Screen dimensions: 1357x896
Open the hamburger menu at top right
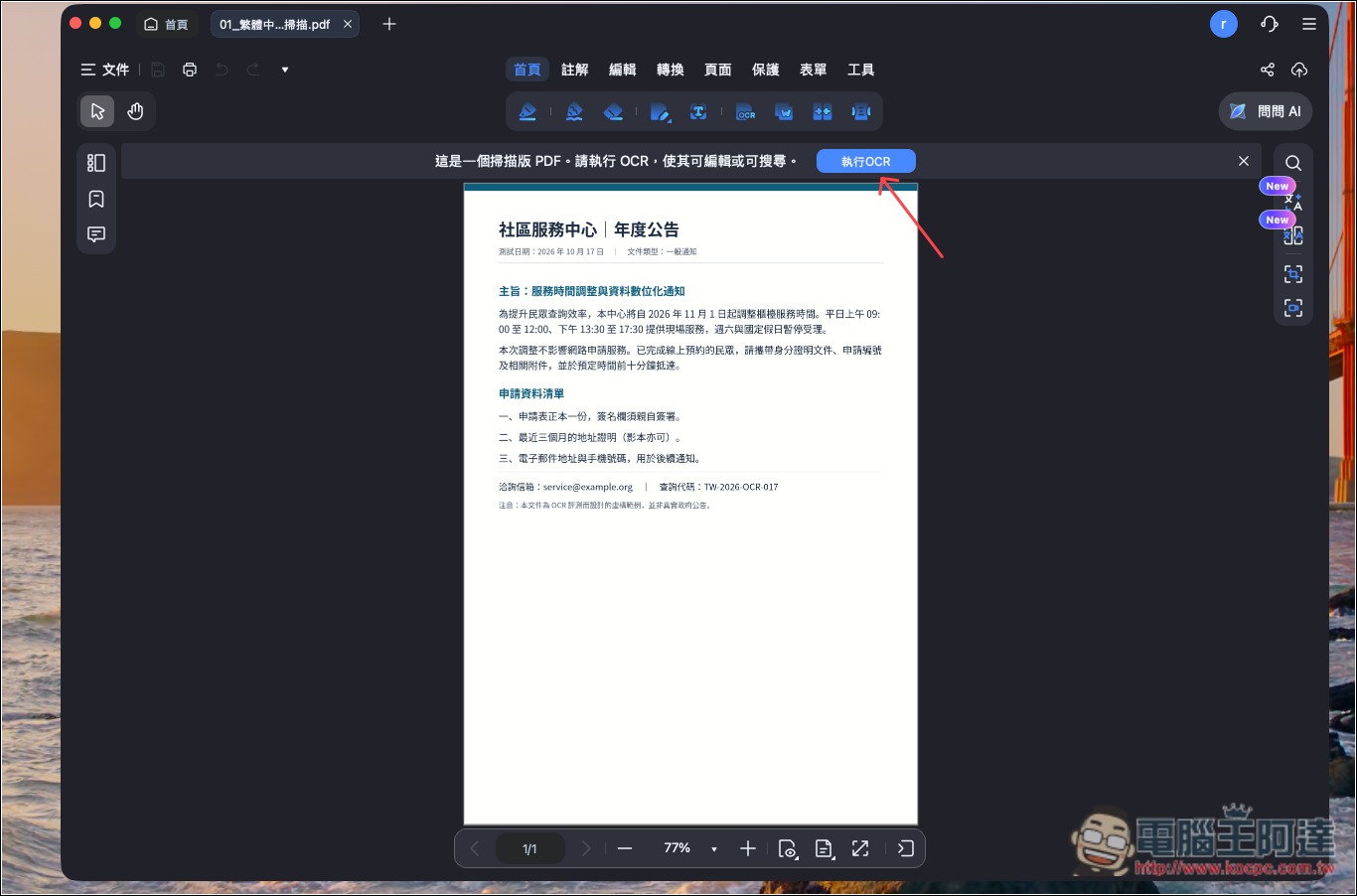click(x=1309, y=24)
